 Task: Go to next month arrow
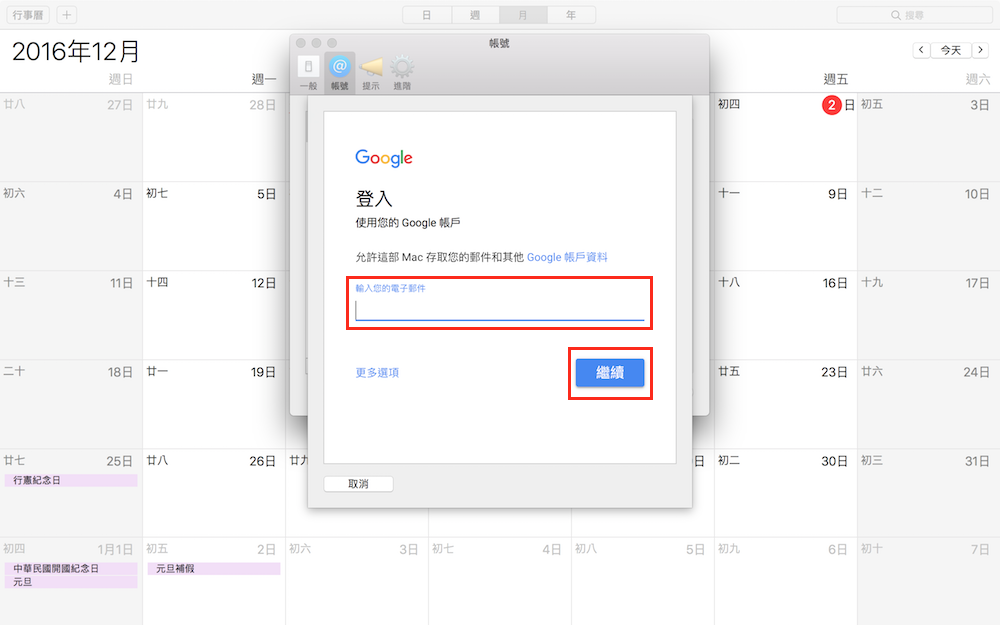980,50
